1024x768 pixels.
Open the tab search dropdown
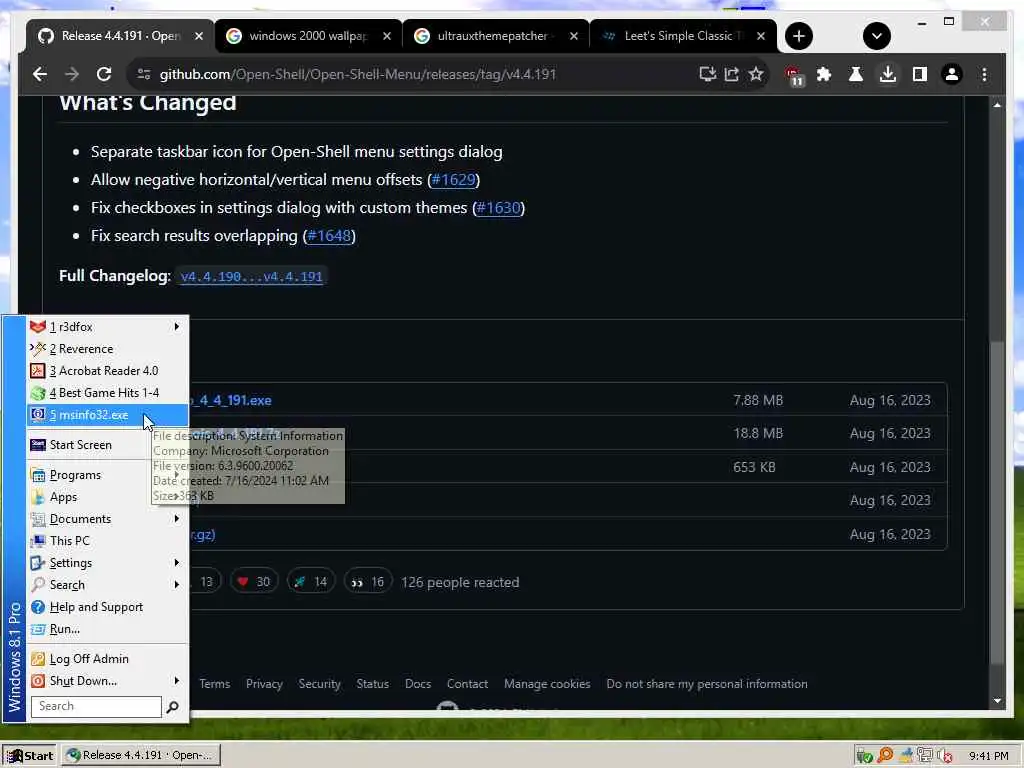[x=876, y=36]
